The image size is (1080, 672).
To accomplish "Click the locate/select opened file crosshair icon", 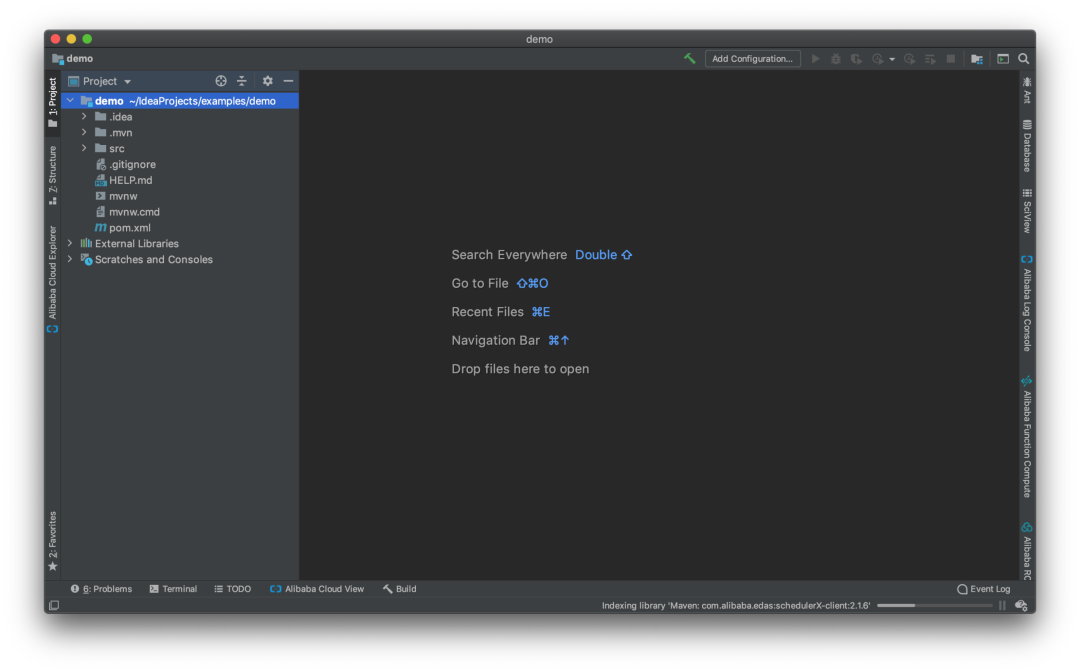I will click(221, 81).
